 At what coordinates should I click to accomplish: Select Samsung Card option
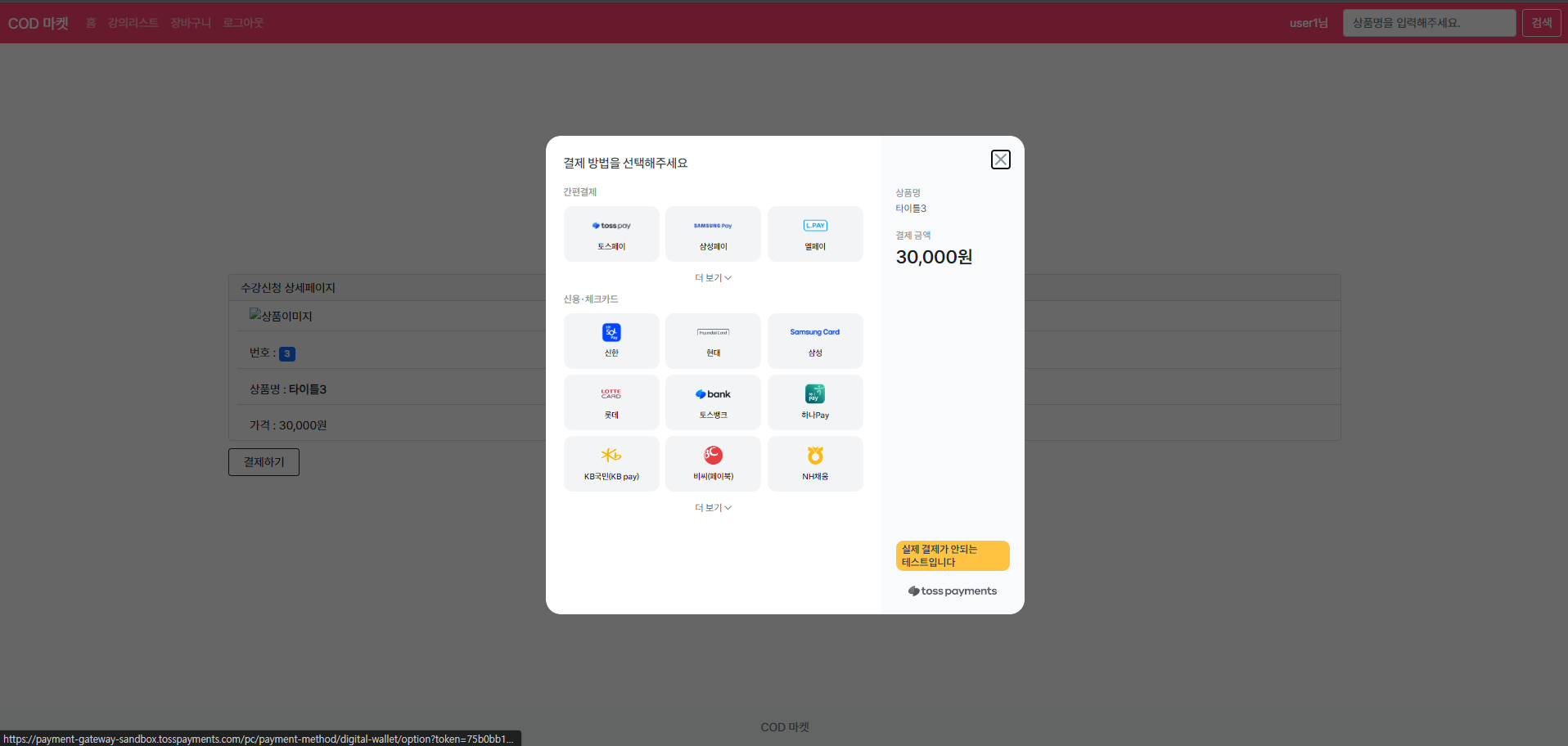point(815,341)
